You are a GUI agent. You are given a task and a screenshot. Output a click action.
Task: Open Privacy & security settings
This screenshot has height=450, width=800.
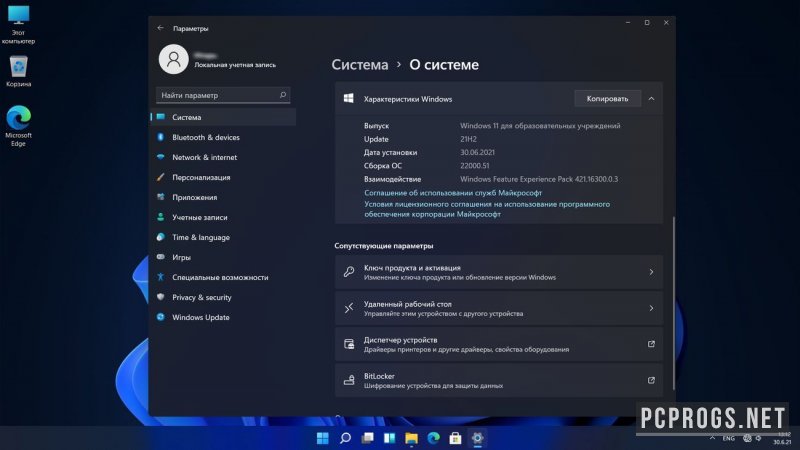click(x=223, y=297)
